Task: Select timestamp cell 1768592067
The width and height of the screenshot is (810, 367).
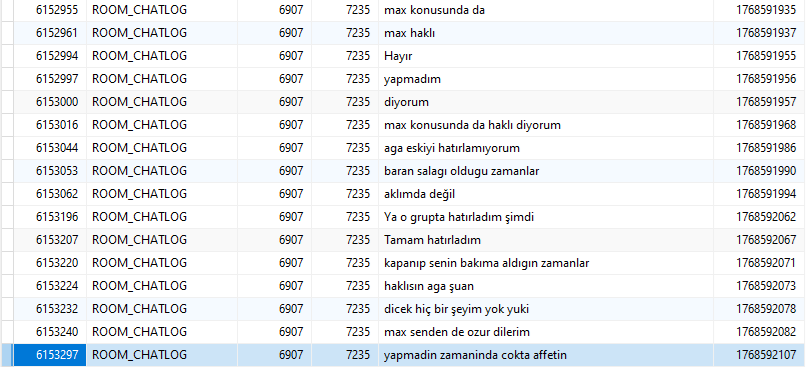Action: (x=759, y=240)
